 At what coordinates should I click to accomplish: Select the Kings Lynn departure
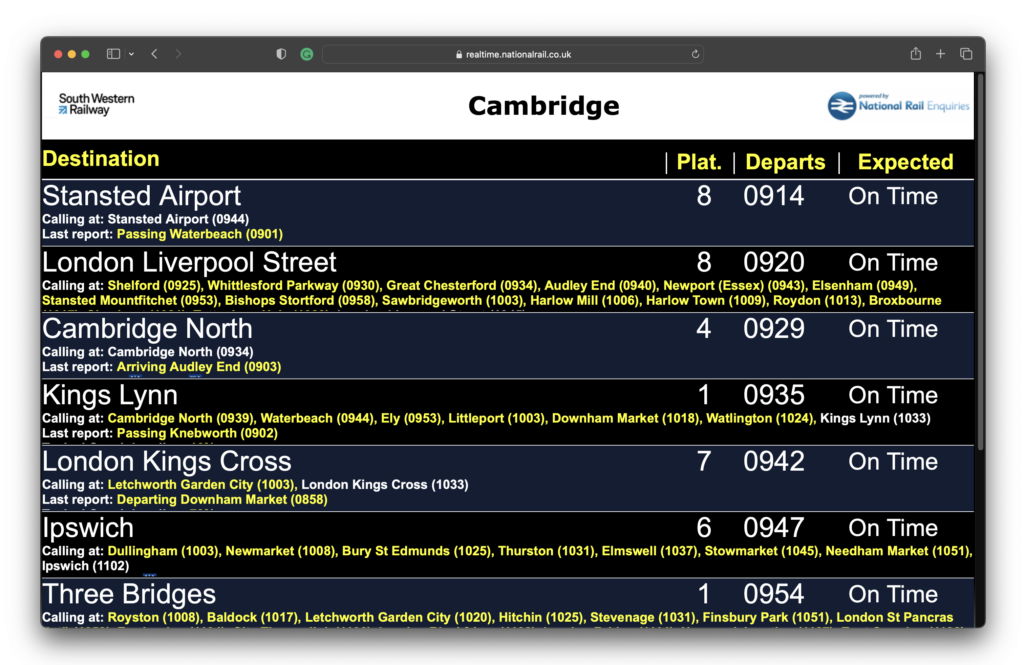coord(109,395)
